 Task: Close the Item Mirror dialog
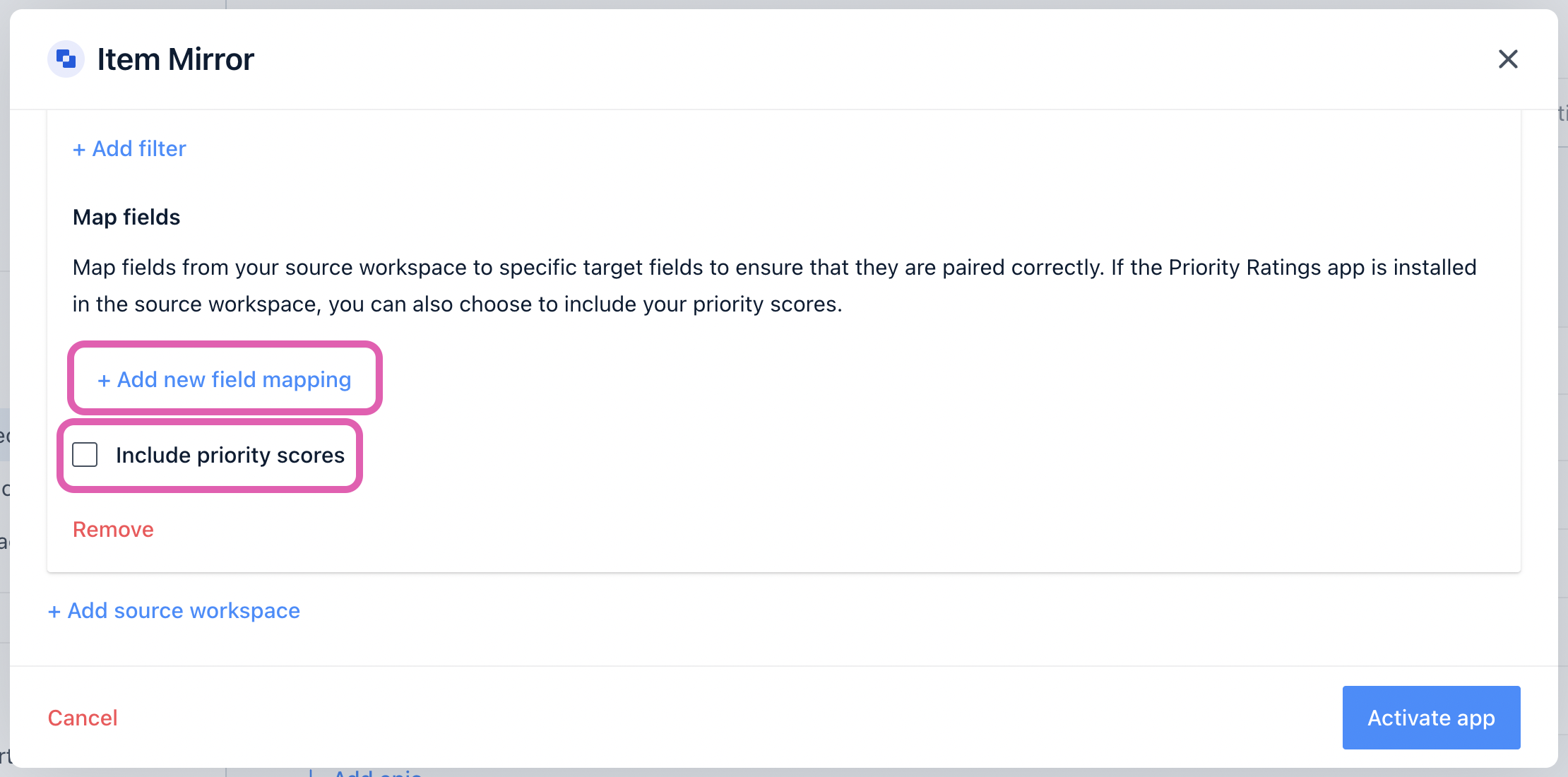pyautogui.click(x=1508, y=59)
